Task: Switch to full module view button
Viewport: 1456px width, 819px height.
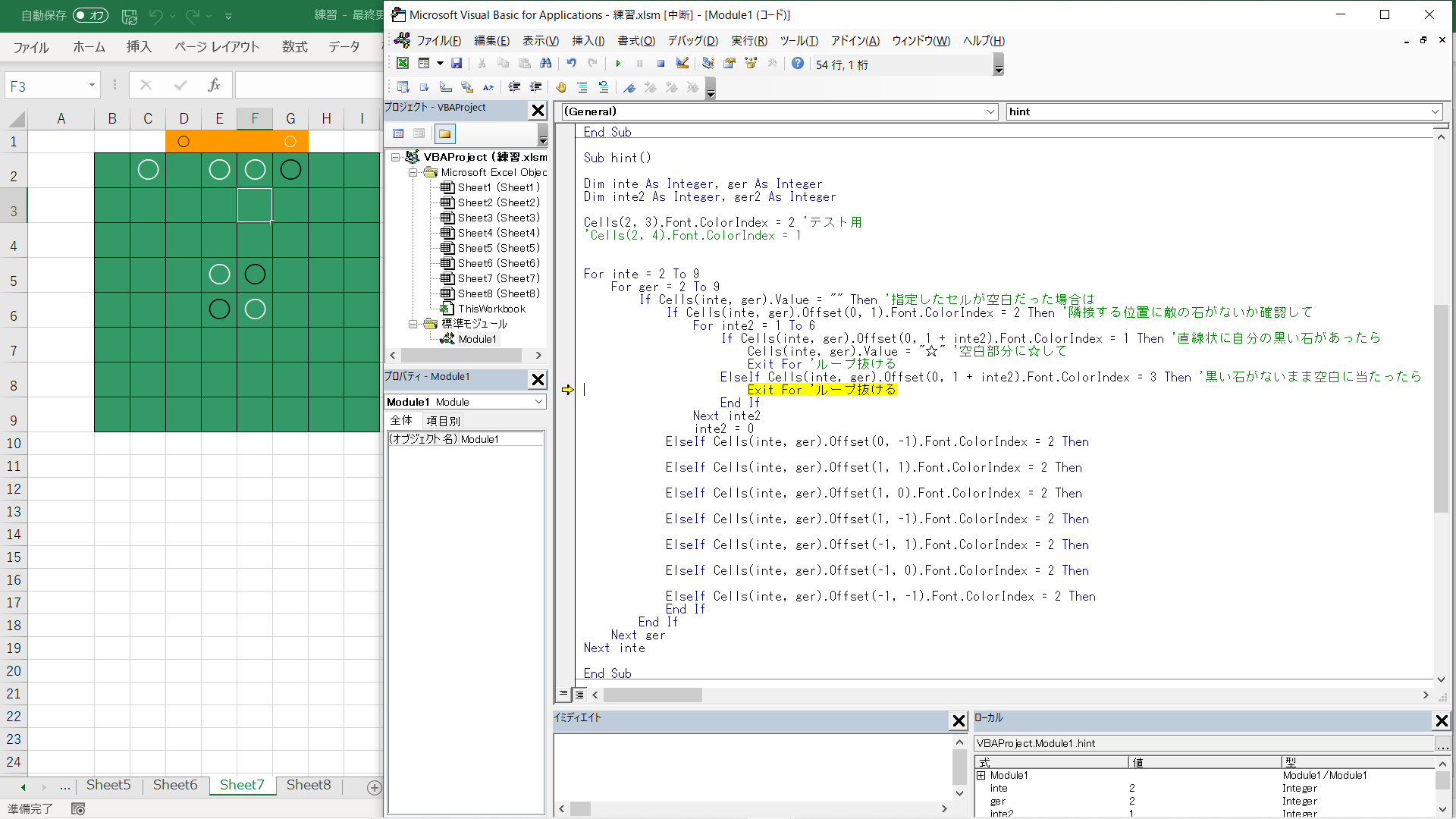Action: tap(579, 695)
